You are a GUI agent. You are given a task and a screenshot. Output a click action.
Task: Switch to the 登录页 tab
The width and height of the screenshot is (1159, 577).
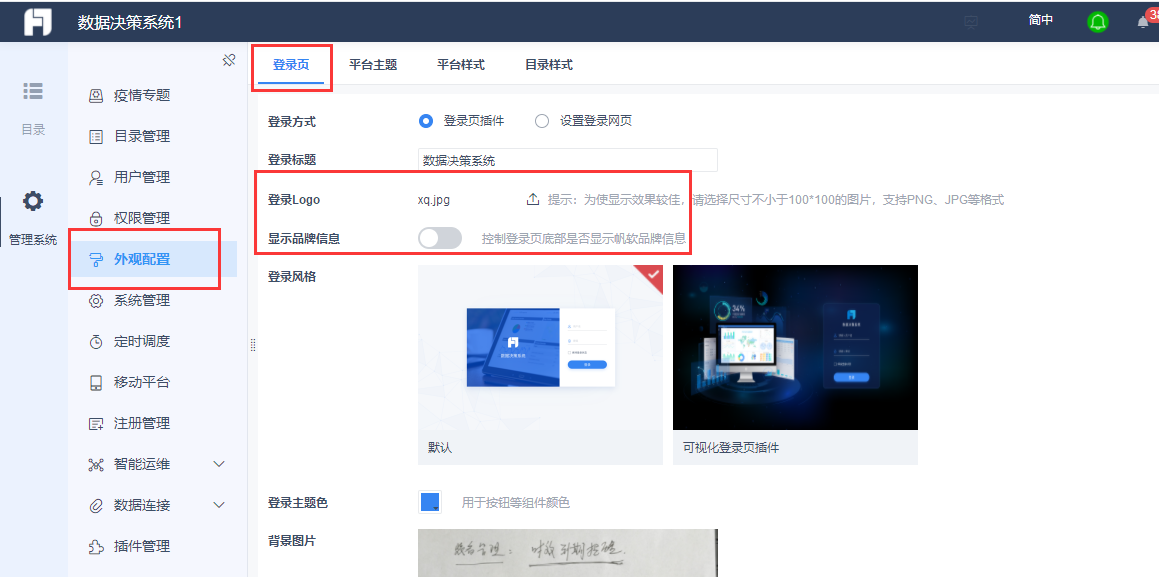point(291,65)
